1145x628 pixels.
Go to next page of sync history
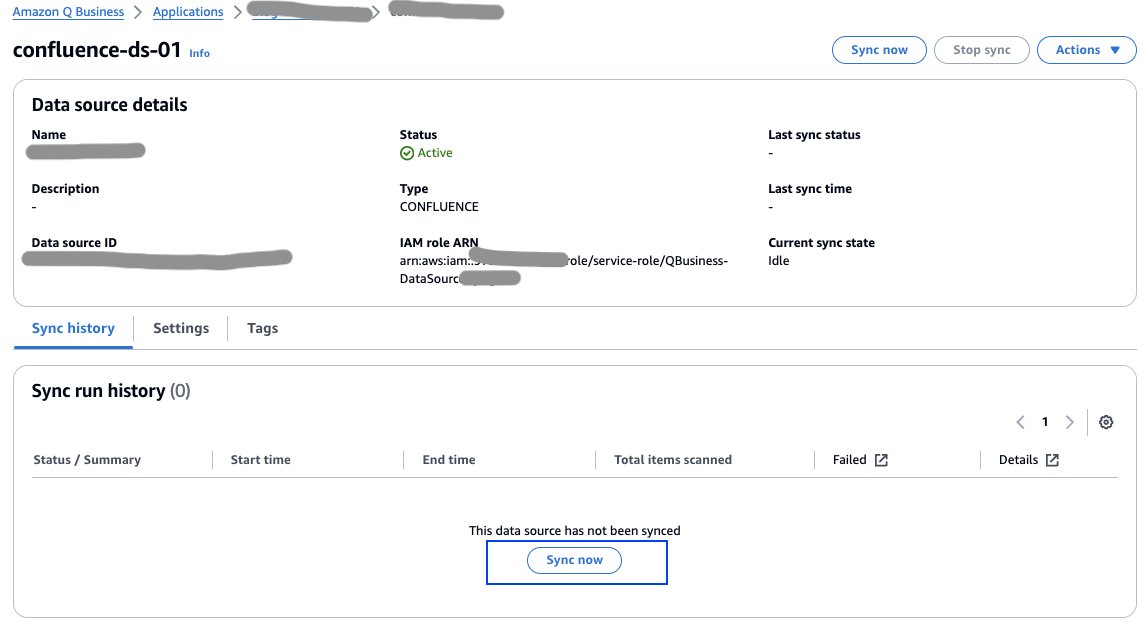click(1070, 422)
